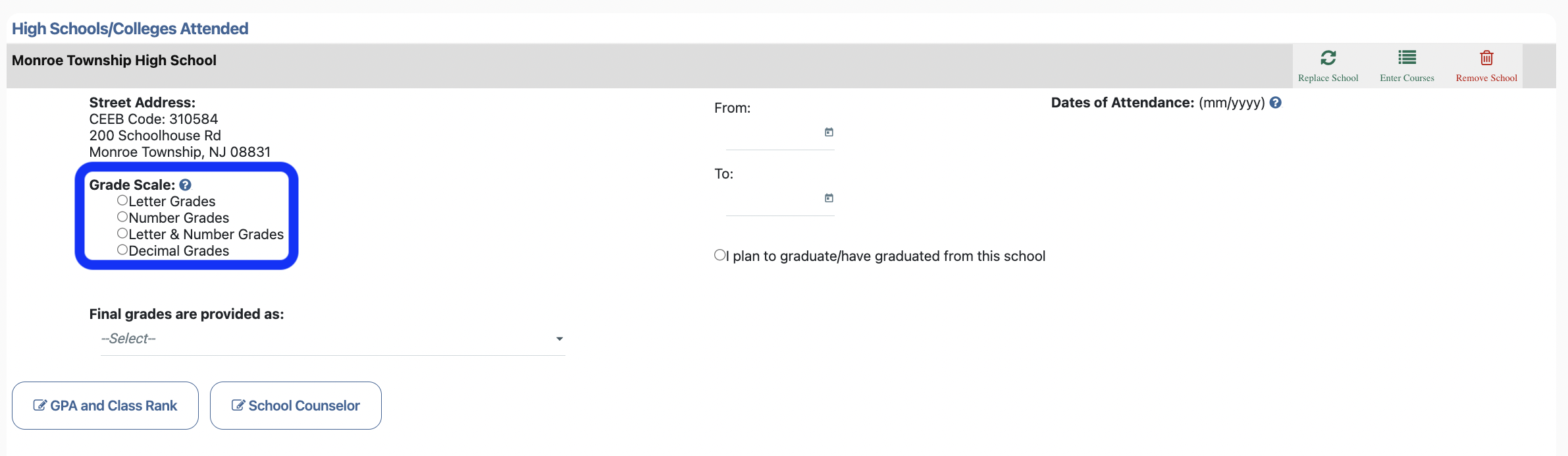Open the Dates of Attendance help icon
Image resolution: width=1568 pixels, height=456 pixels.
pyautogui.click(x=1276, y=103)
